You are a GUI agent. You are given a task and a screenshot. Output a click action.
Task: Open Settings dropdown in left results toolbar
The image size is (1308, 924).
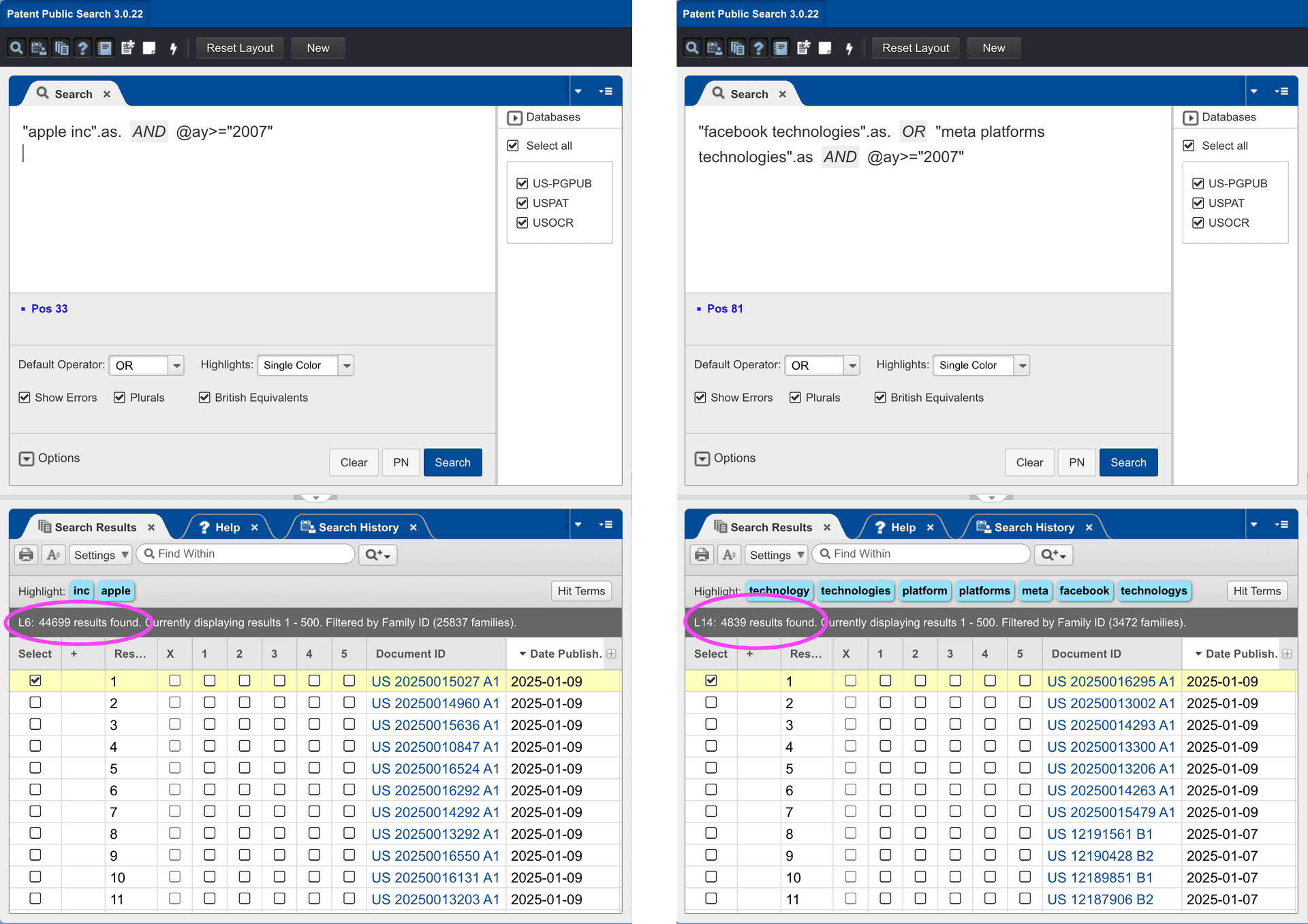click(x=100, y=555)
